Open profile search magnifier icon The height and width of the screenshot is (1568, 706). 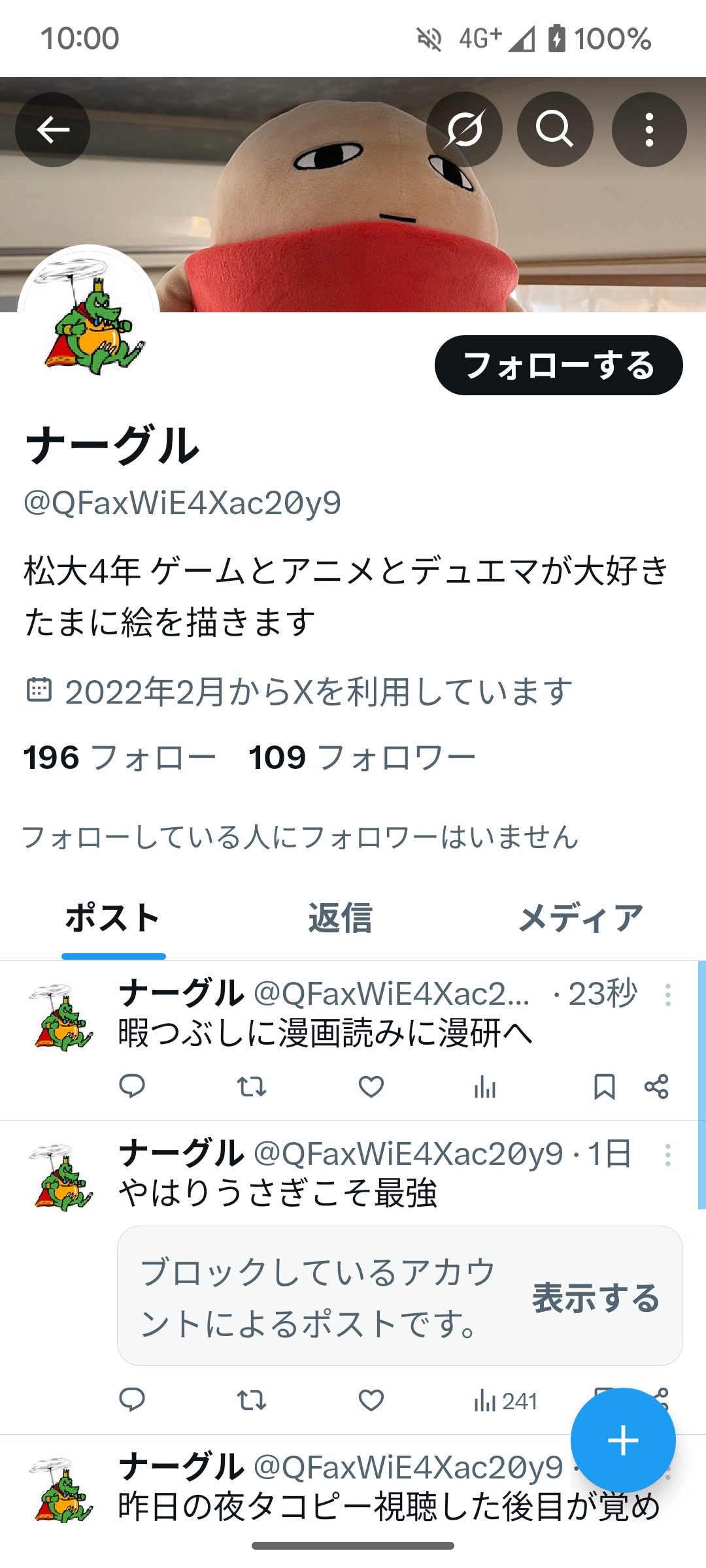555,129
